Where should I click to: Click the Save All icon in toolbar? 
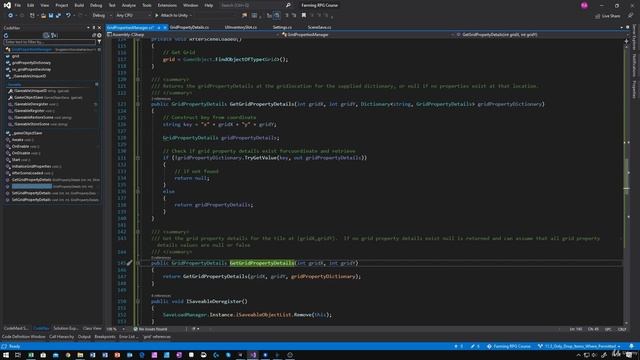click(x=58, y=16)
